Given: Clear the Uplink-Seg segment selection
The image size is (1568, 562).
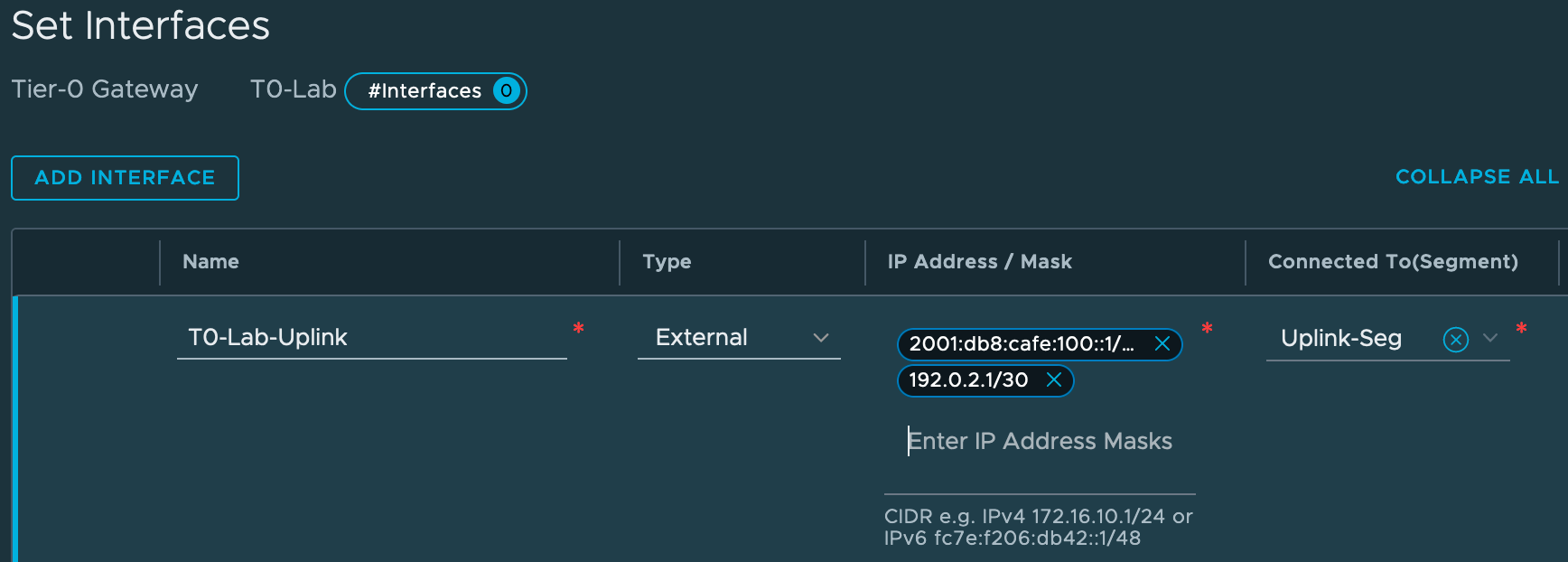Looking at the screenshot, I should pos(1456,340).
